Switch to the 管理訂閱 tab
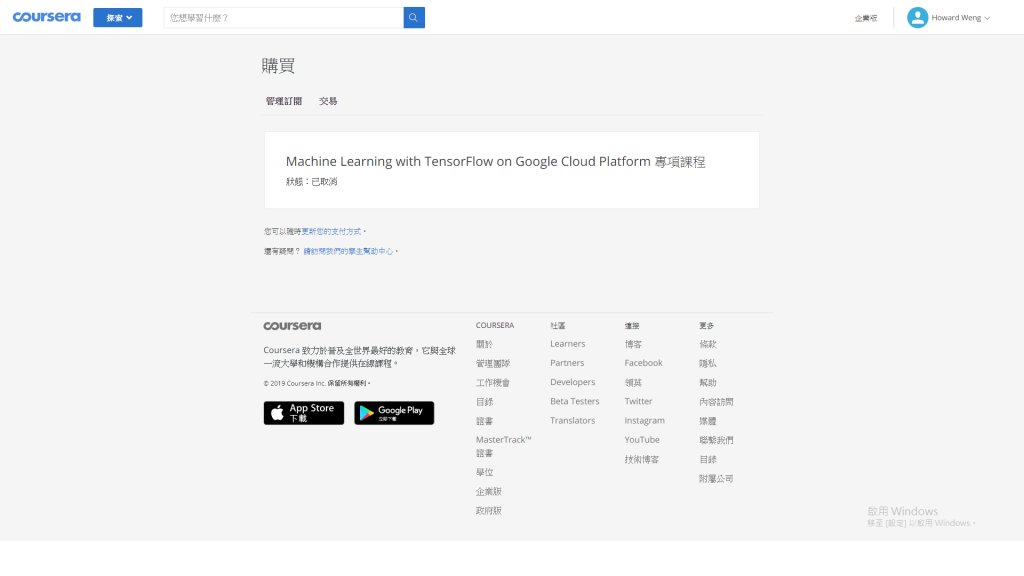The height and width of the screenshot is (576, 1024). pos(283,101)
